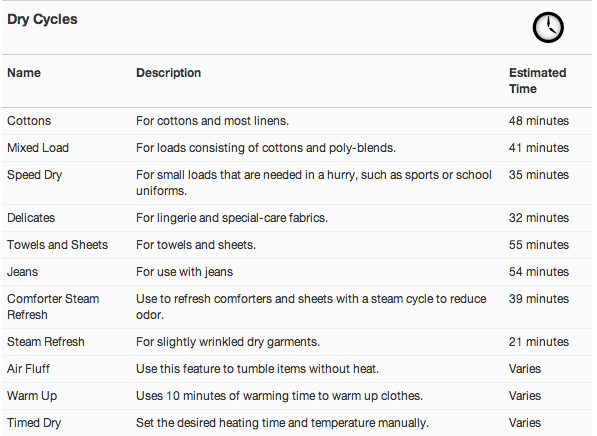
Task: Click the 55 minutes time value
Action: coord(539,245)
